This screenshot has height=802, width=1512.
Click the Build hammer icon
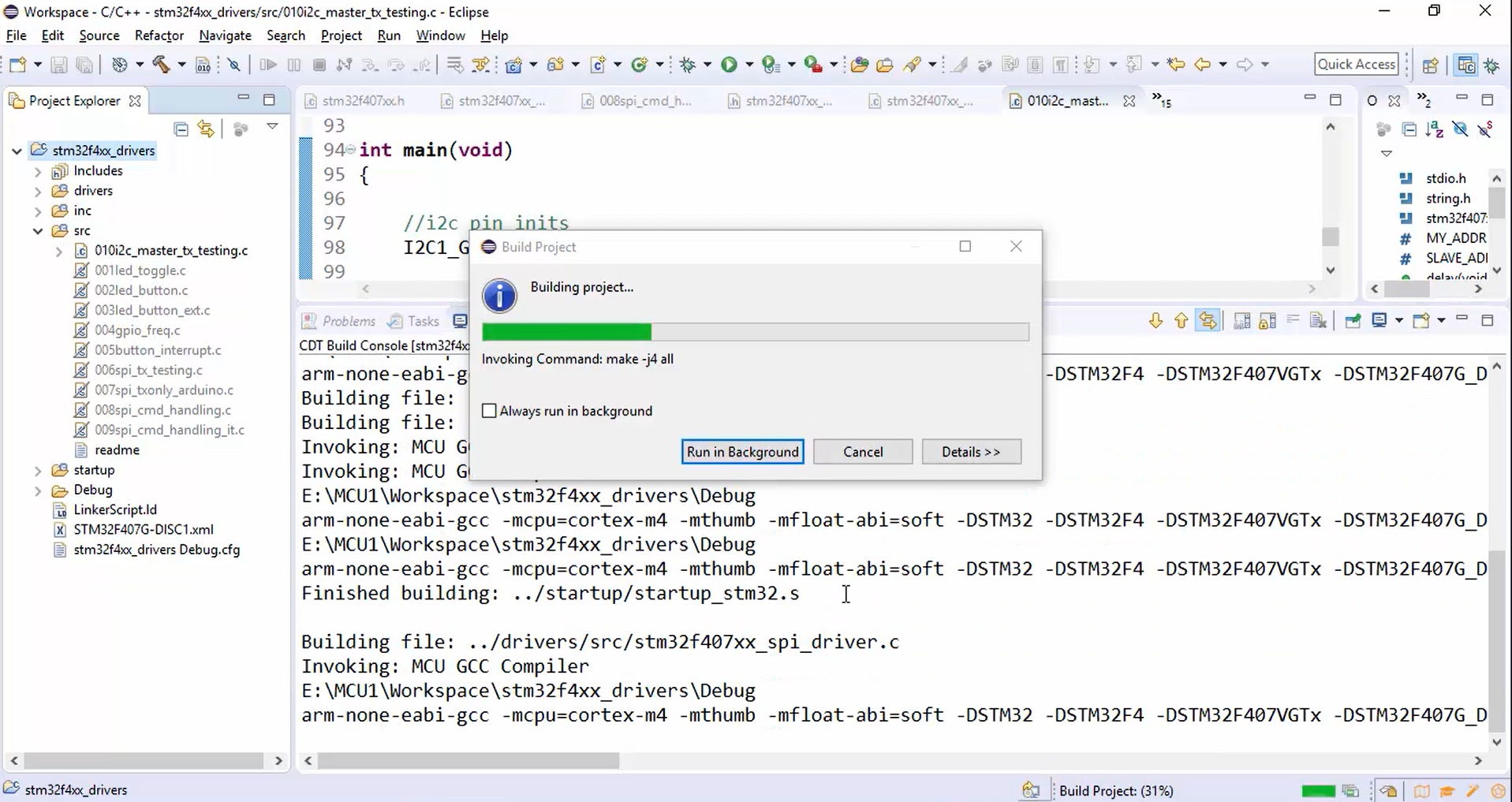coord(161,65)
